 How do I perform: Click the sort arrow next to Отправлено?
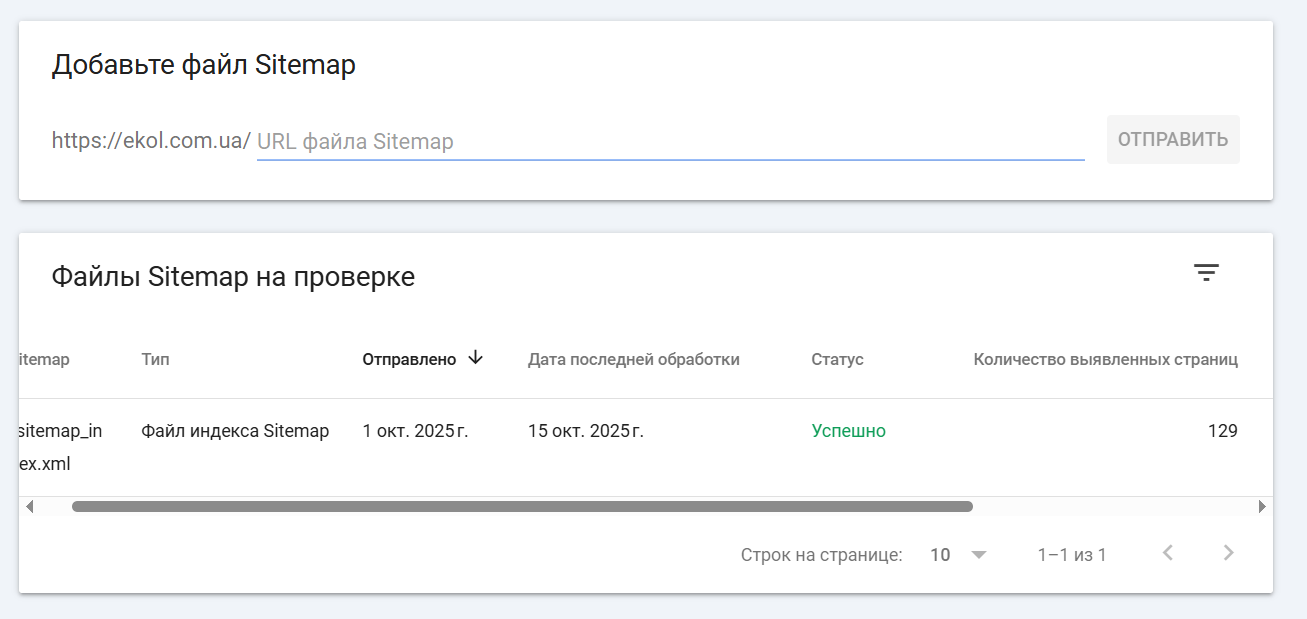tap(476, 358)
